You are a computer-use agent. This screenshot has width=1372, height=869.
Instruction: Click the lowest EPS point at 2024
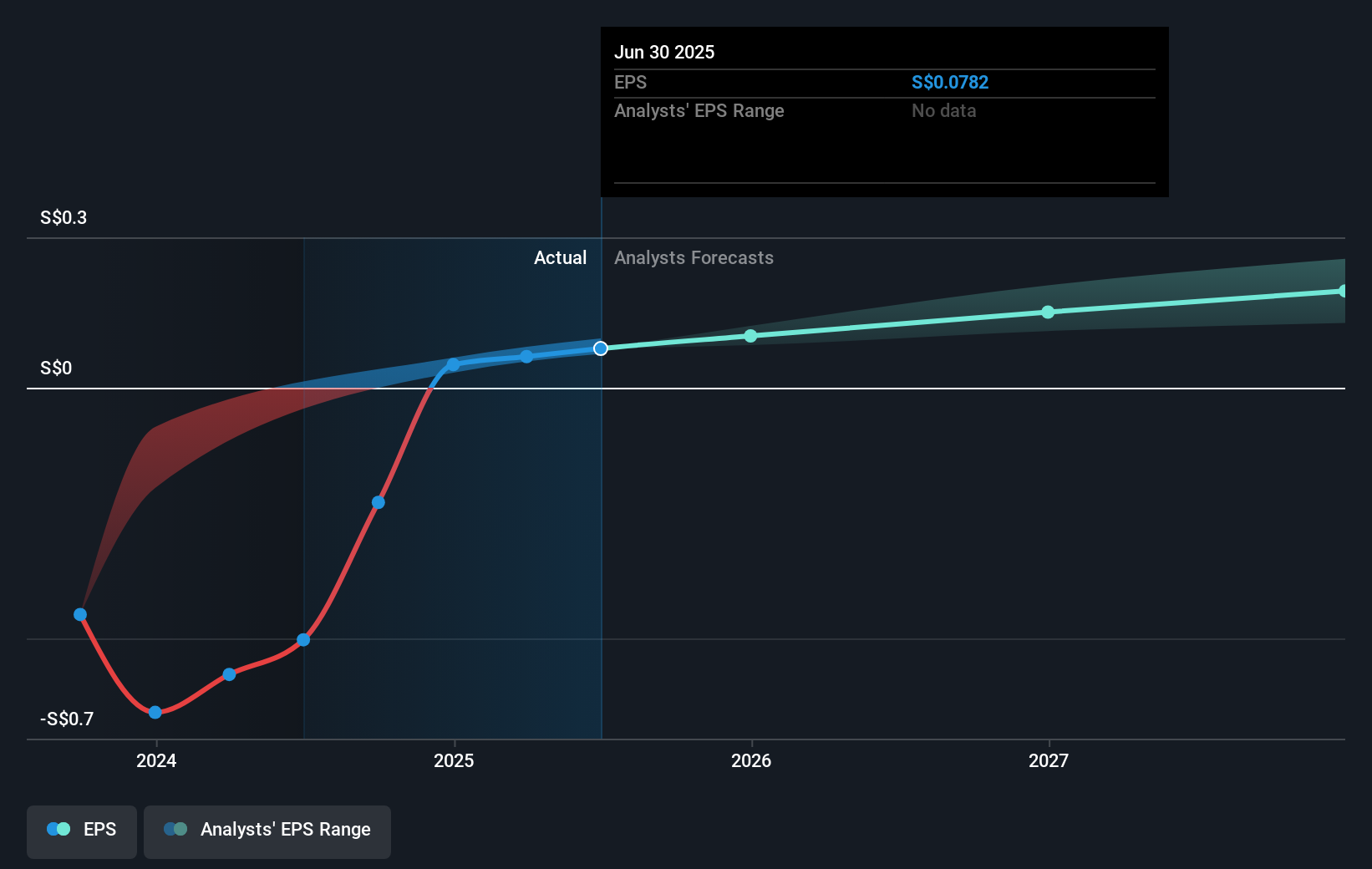coord(155,713)
